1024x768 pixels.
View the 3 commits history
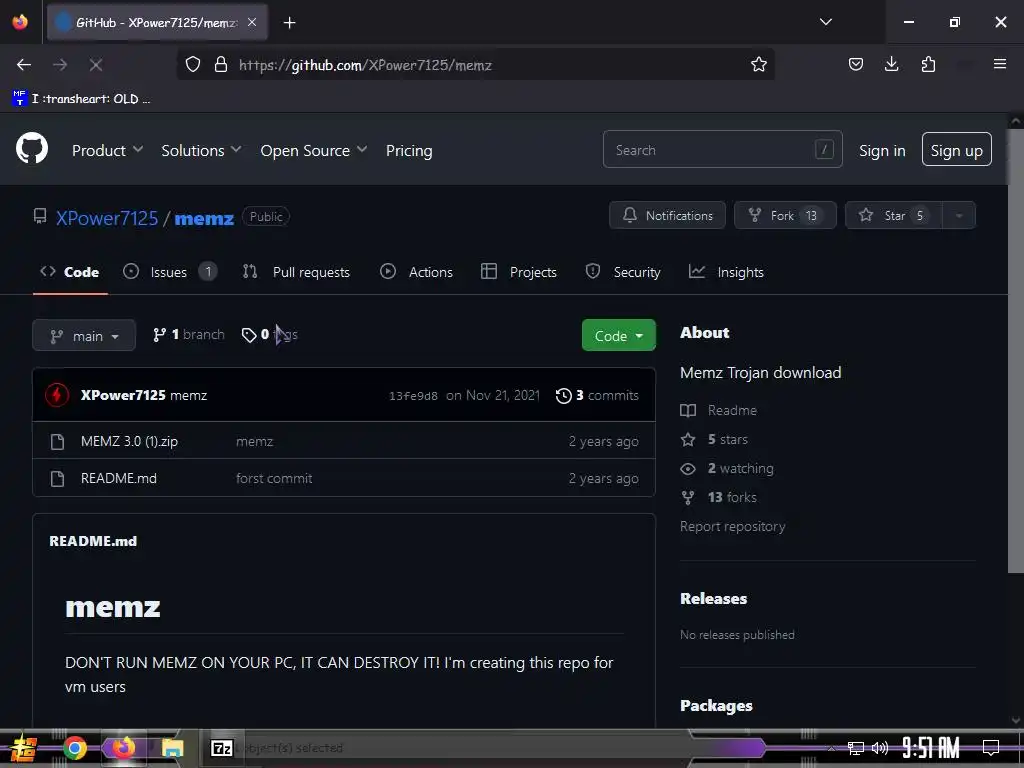point(597,395)
